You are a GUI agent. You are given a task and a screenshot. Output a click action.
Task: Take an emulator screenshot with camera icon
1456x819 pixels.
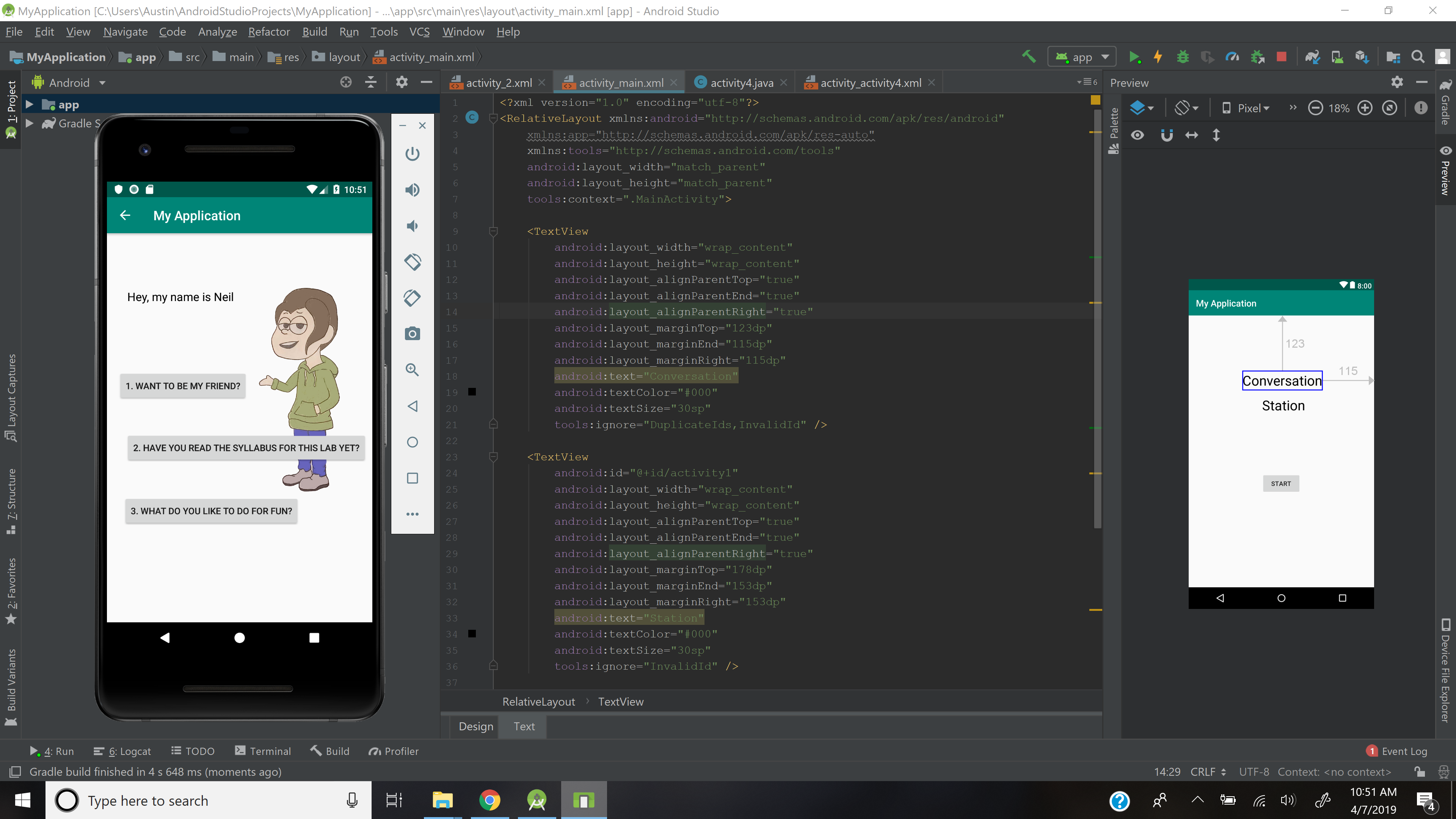click(x=412, y=334)
